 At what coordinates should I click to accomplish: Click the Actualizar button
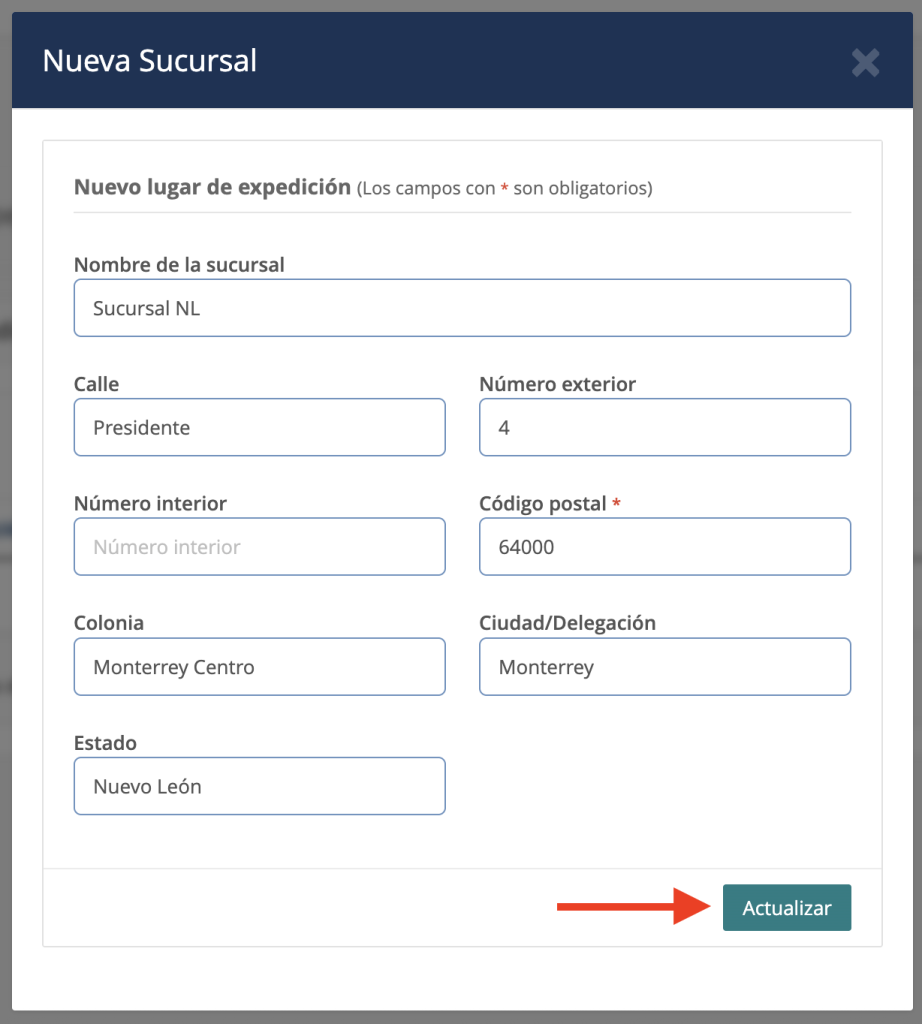(787, 908)
